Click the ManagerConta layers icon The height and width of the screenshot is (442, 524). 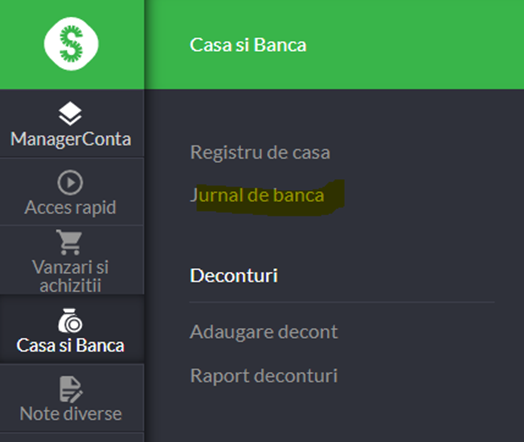[70, 114]
